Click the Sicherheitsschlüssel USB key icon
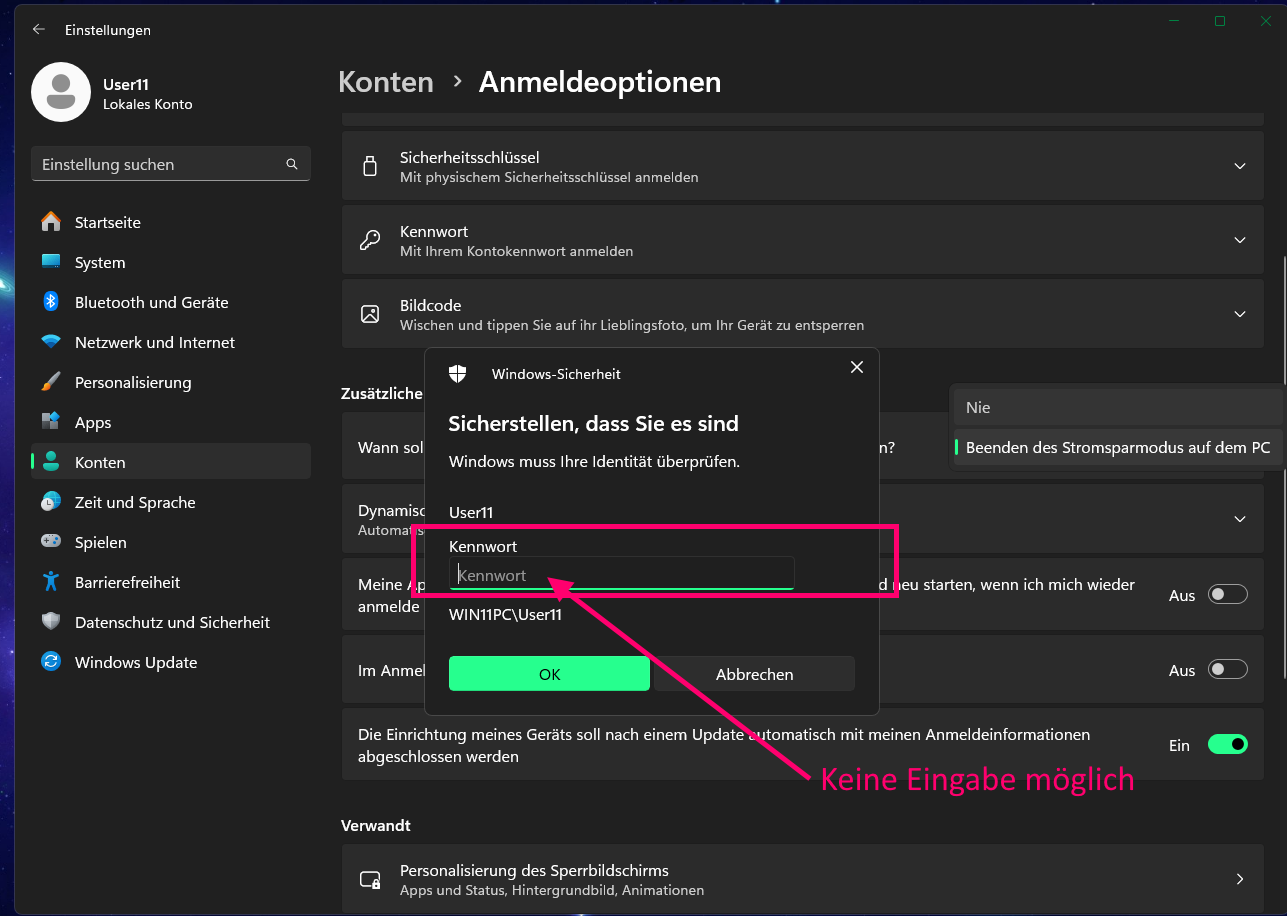The width and height of the screenshot is (1287, 916). (x=370, y=166)
